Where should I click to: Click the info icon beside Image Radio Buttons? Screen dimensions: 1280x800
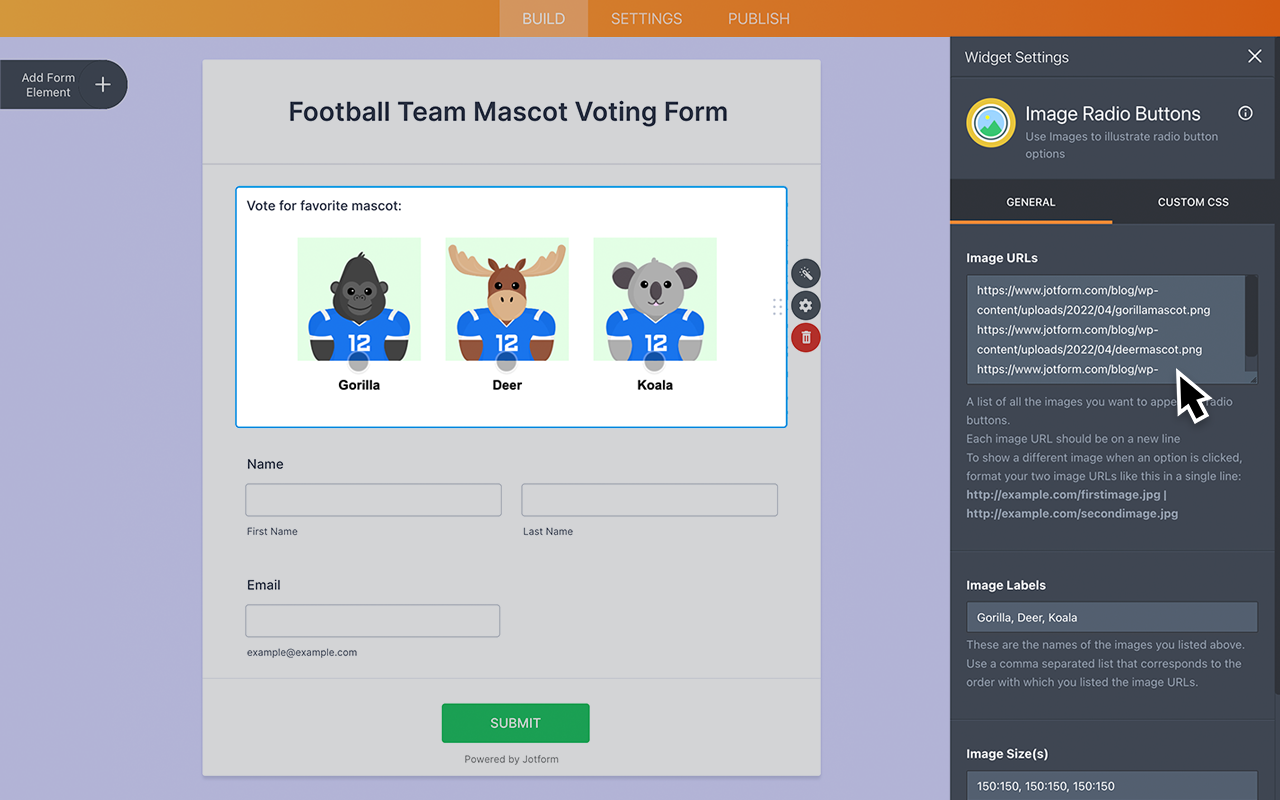[1244, 113]
